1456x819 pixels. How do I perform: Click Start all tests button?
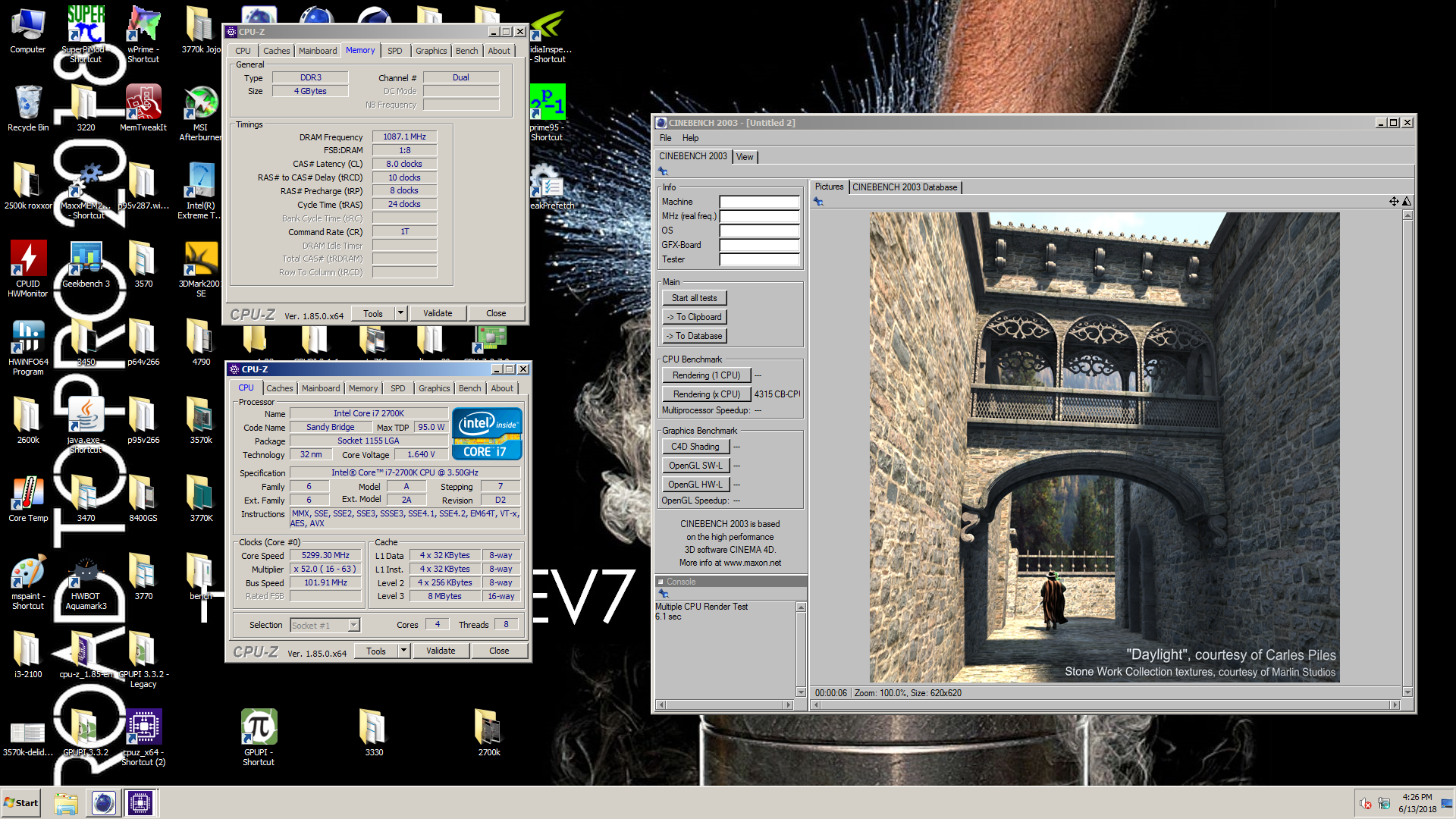point(694,298)
